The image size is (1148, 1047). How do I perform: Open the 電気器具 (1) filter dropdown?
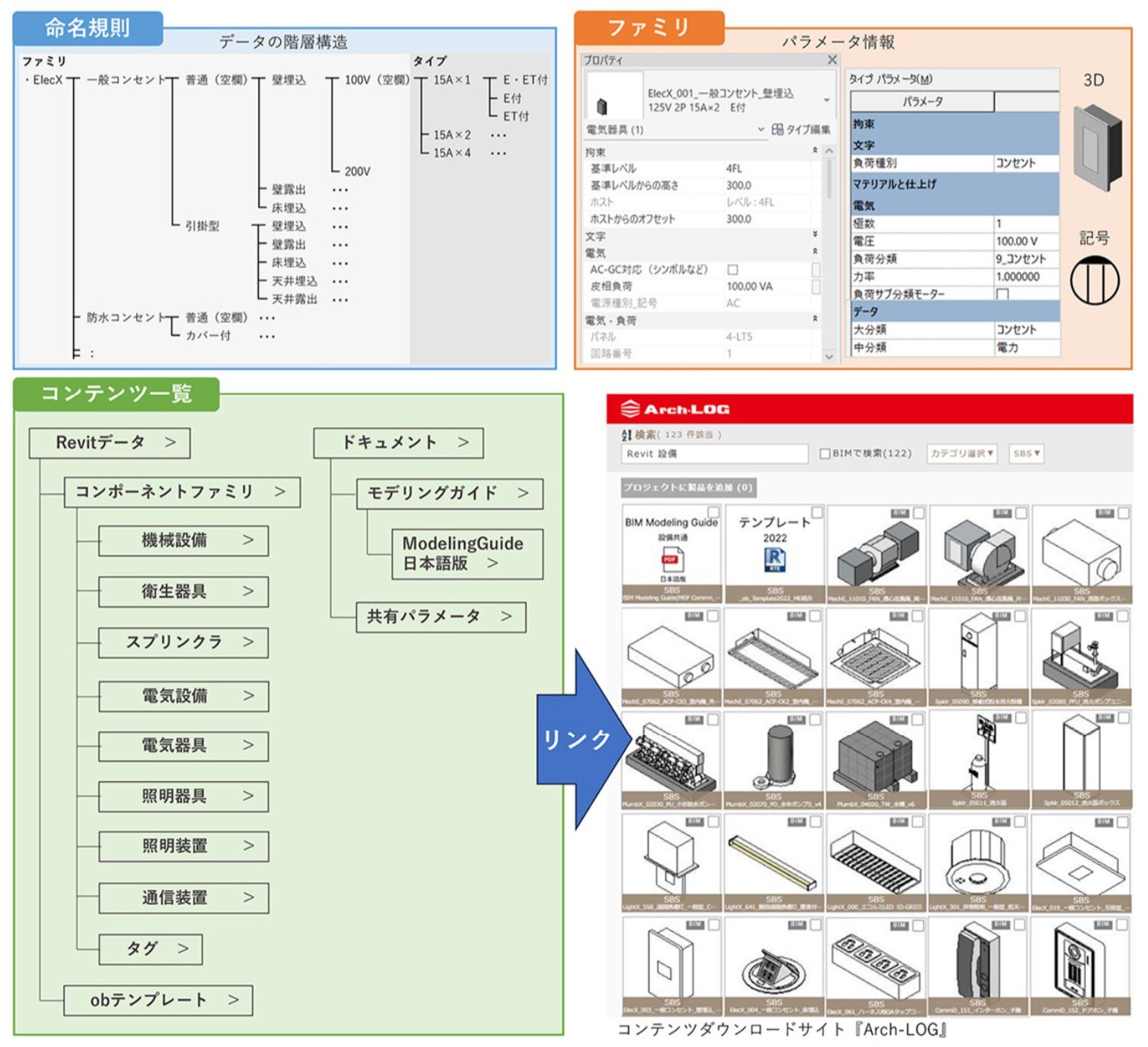[x=761, y=130]
